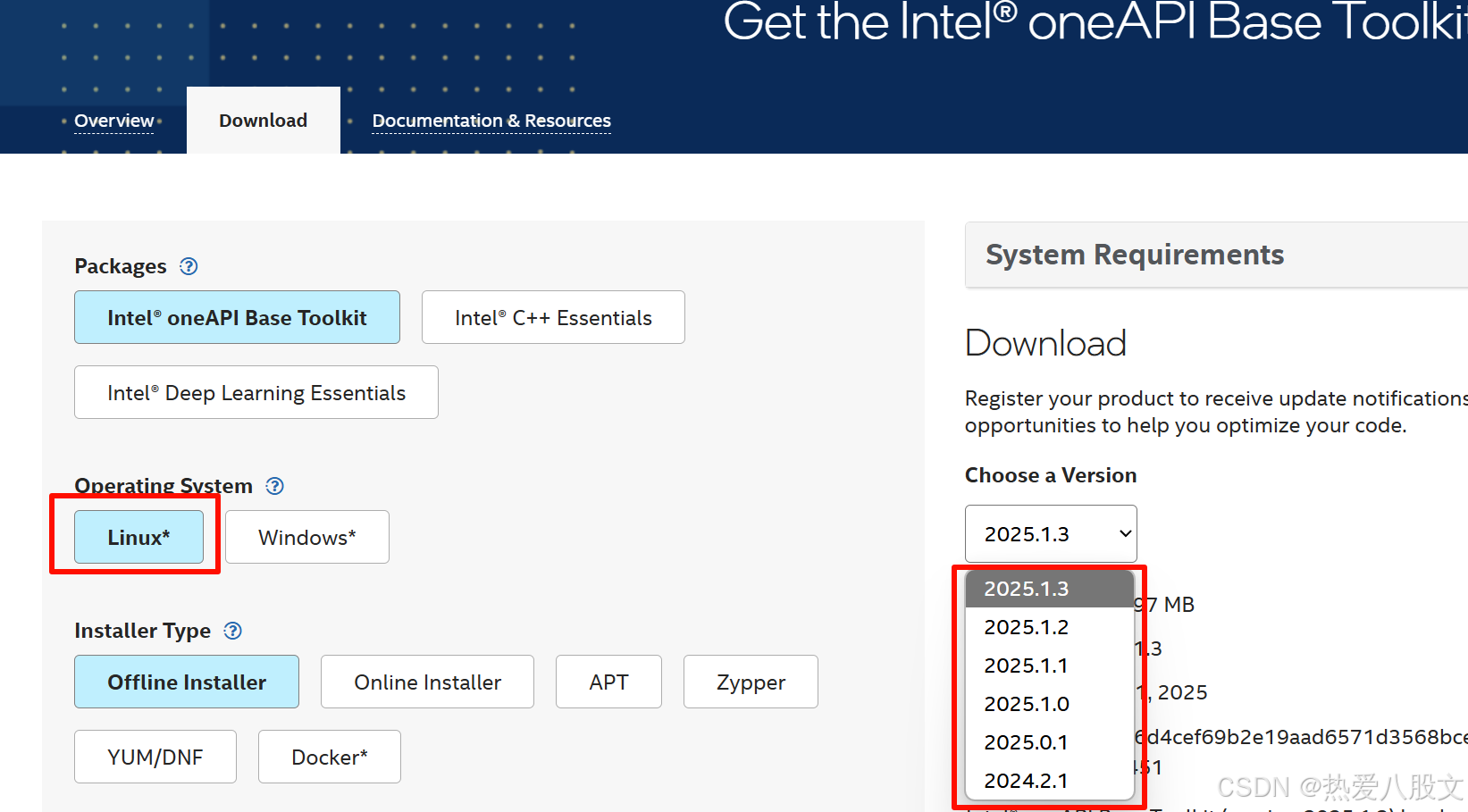
Task: Keep Linux selected as operating system
Action: [x=138, y=537]
